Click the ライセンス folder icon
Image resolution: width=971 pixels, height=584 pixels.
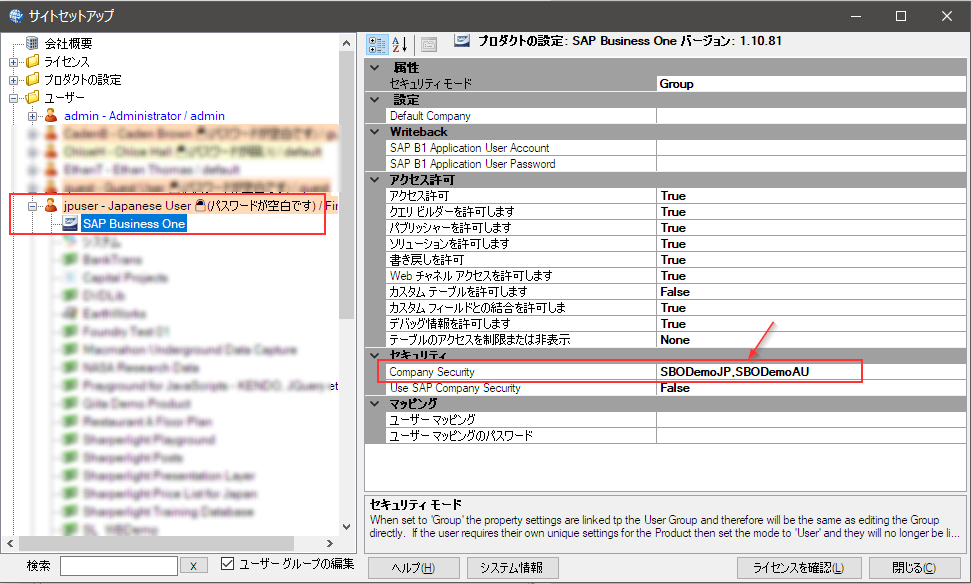[x=32, y=61]
